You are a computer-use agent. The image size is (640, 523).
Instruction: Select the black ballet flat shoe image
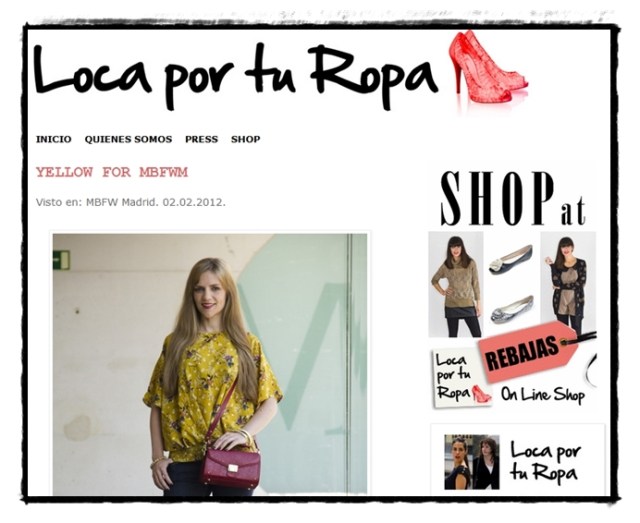(511, 260)
